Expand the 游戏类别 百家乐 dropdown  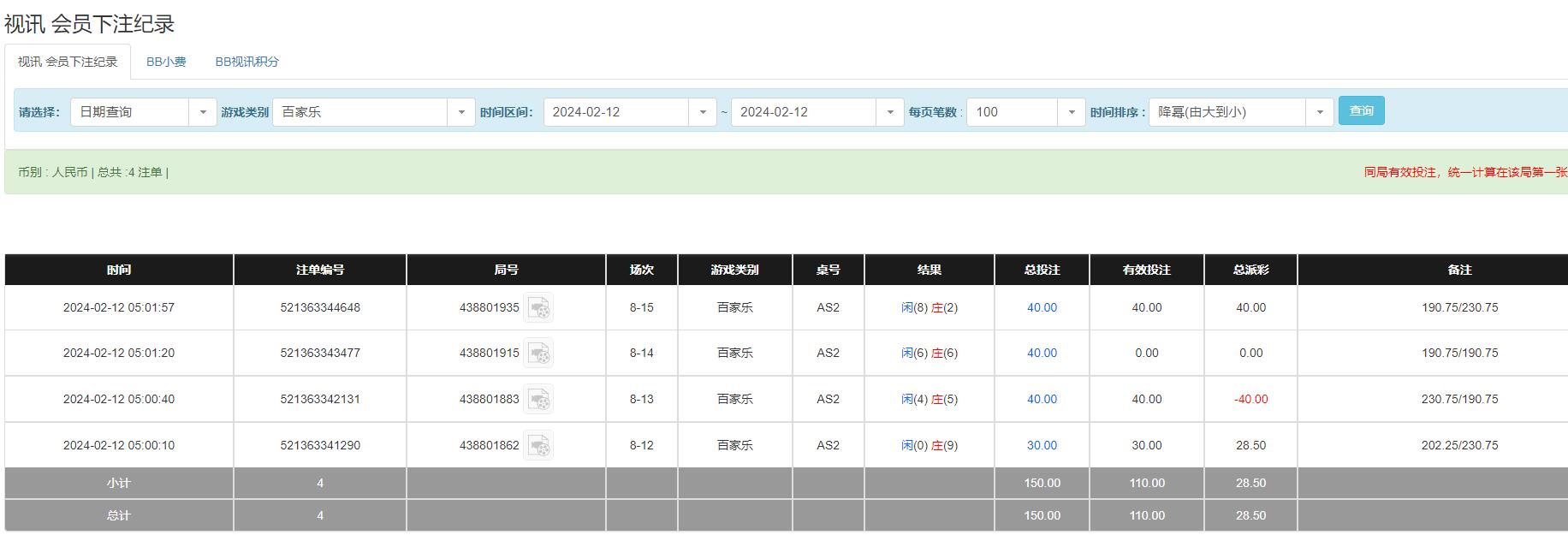[373, 112]
